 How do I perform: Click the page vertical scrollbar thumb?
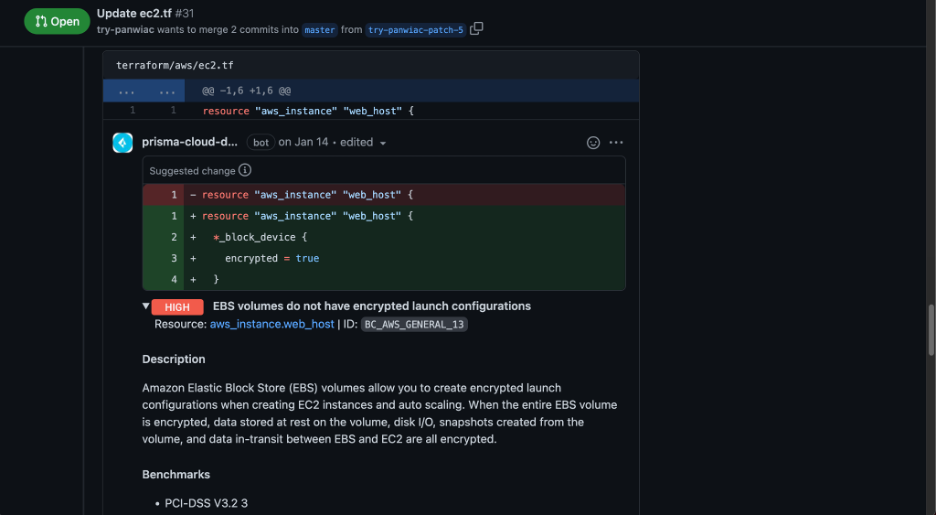coord(931,330)
